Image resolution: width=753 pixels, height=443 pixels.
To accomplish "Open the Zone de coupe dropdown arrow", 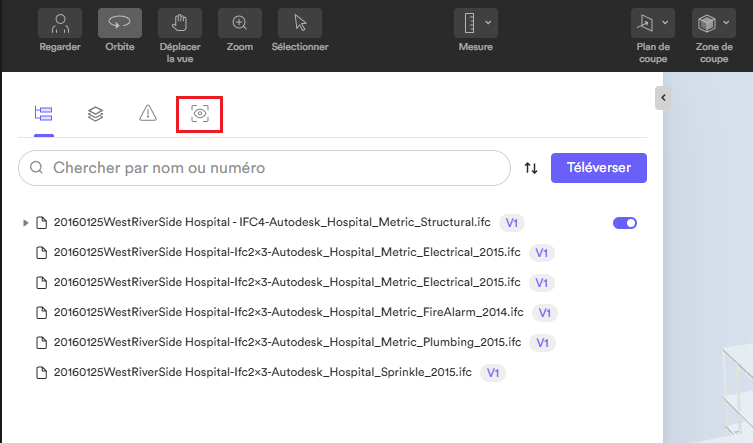I will 726,23.
